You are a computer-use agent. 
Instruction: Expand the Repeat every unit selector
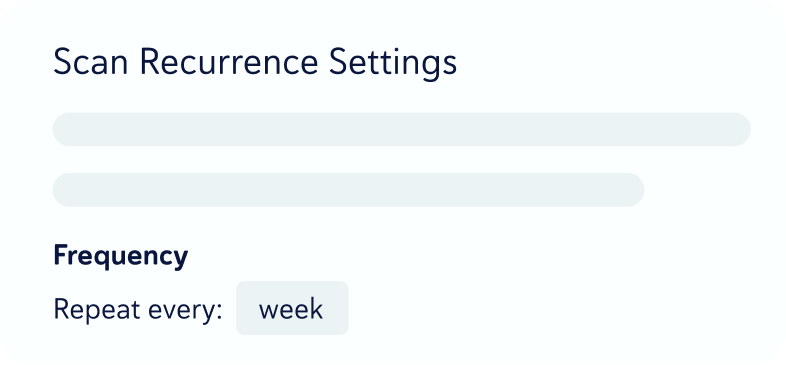tap(292, 308)
